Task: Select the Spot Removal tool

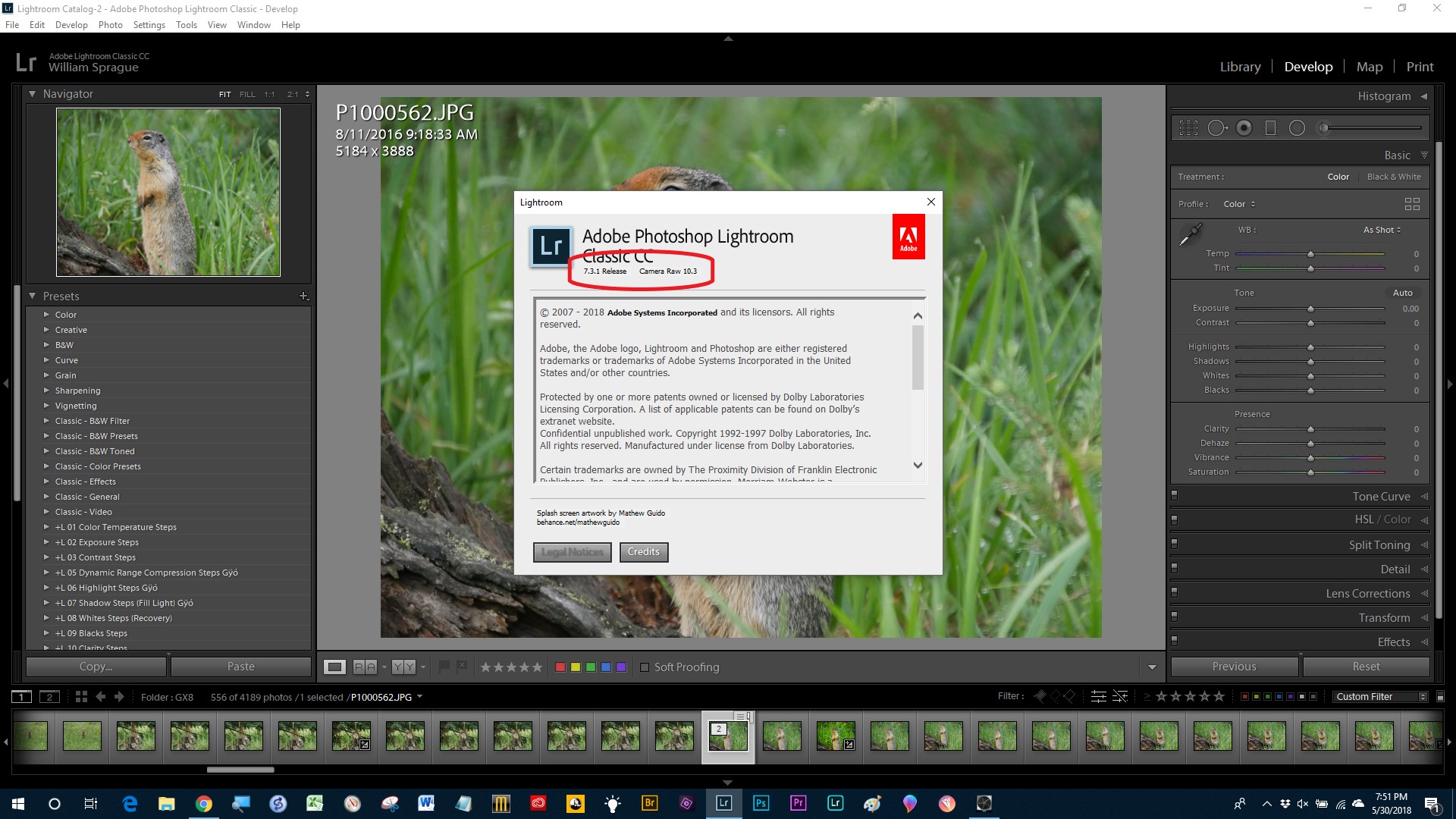Action: [1216, 128]
